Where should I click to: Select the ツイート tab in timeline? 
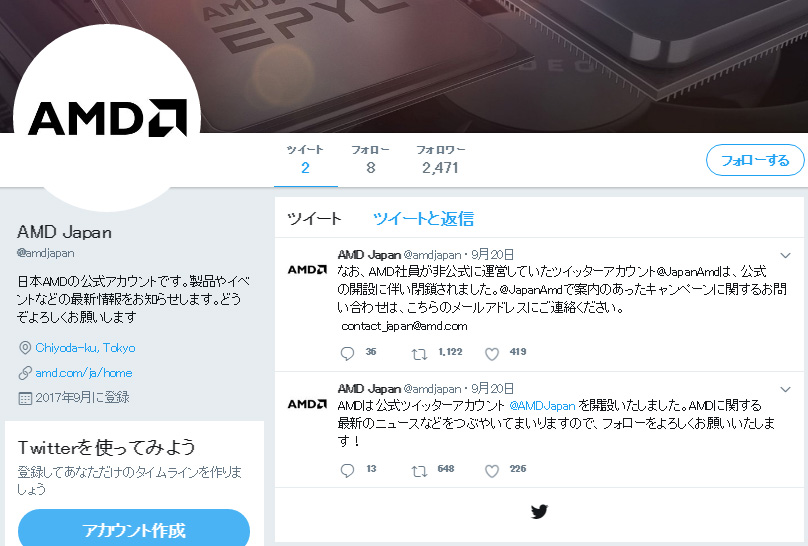pyautogui.click(x=314, y=218)
